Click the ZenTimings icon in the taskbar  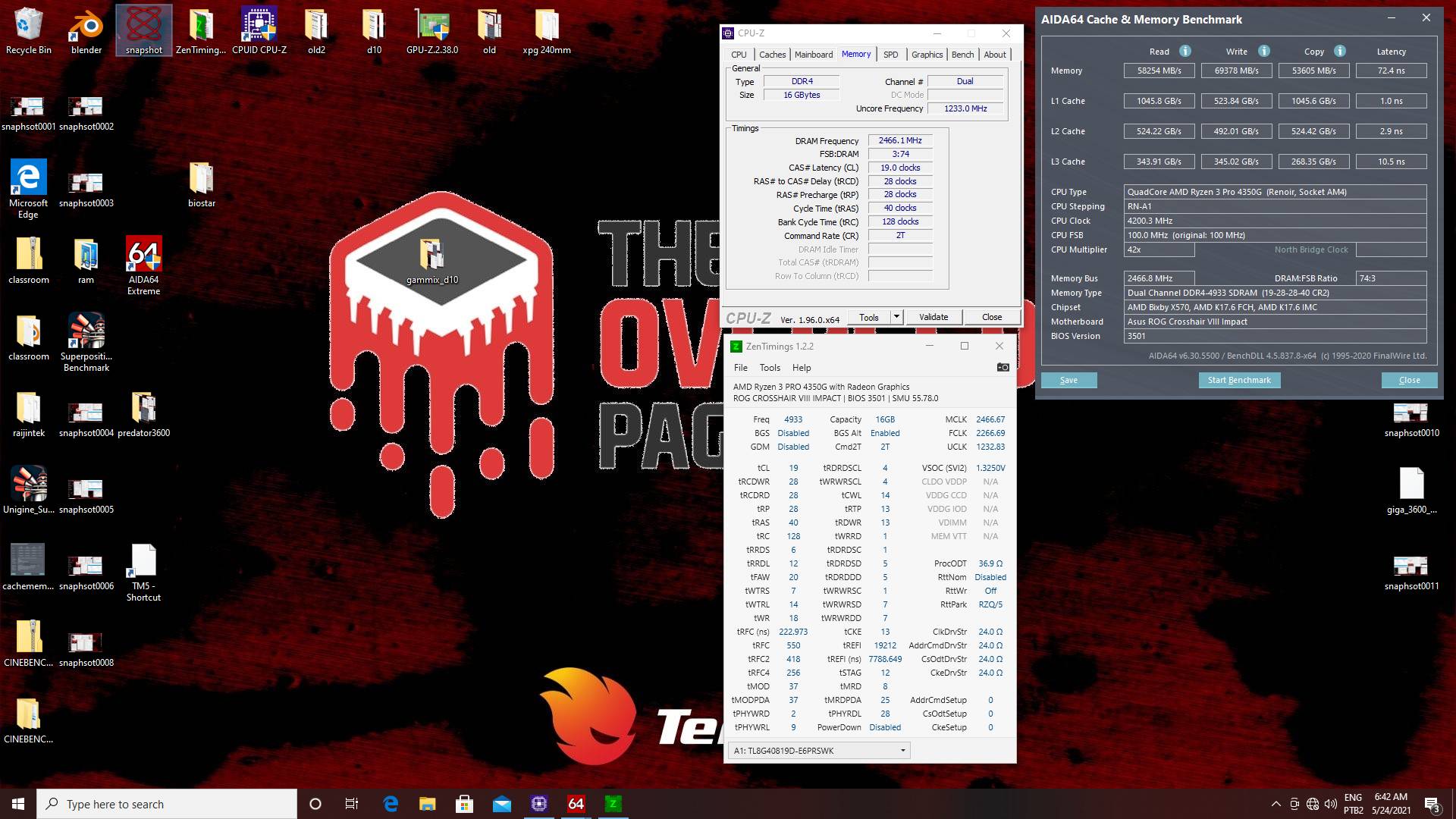(x=613, y=804)
